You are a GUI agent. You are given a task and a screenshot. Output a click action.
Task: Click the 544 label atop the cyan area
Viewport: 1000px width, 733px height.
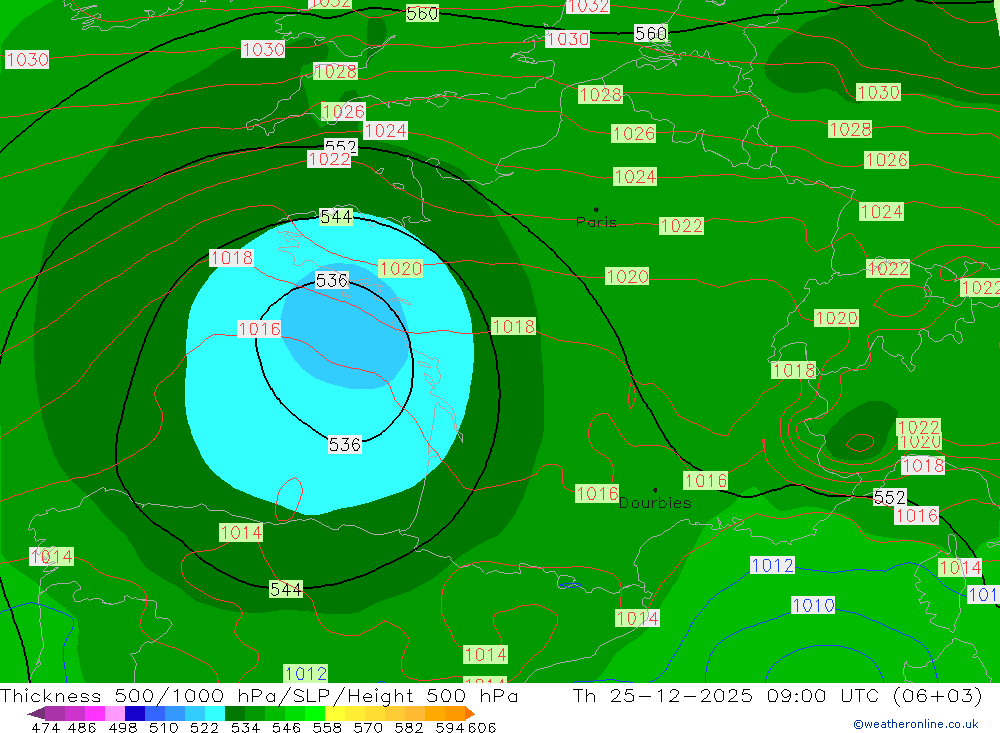(336, 217)
